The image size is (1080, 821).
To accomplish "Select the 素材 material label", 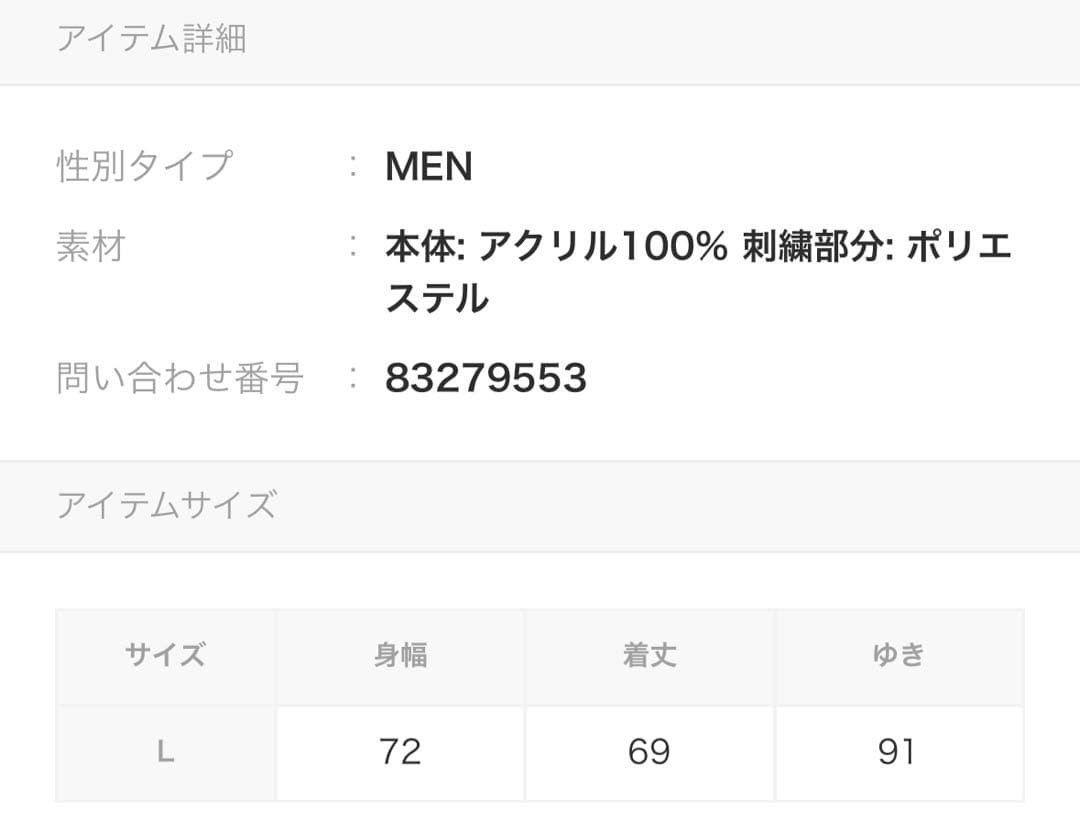I will (90, 246).
